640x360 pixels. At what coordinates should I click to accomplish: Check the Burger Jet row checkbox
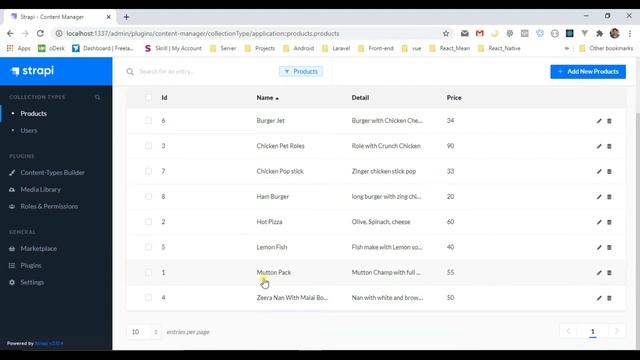[x=148, y=121]
